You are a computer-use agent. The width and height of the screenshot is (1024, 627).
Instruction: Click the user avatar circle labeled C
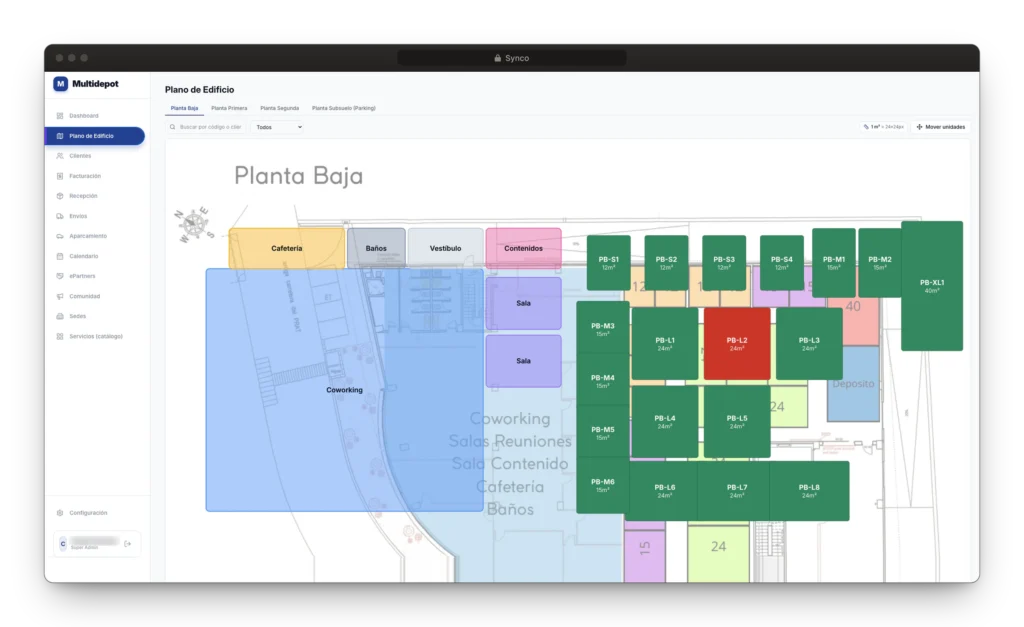point(63,543)
